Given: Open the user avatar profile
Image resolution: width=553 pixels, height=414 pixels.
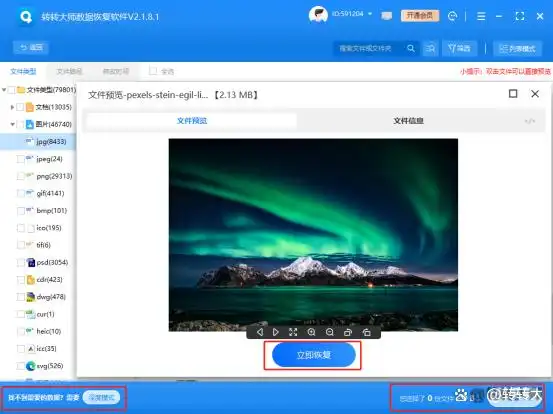Looking at the screenshot, I should pyautogui.click(x=318, y=15).
